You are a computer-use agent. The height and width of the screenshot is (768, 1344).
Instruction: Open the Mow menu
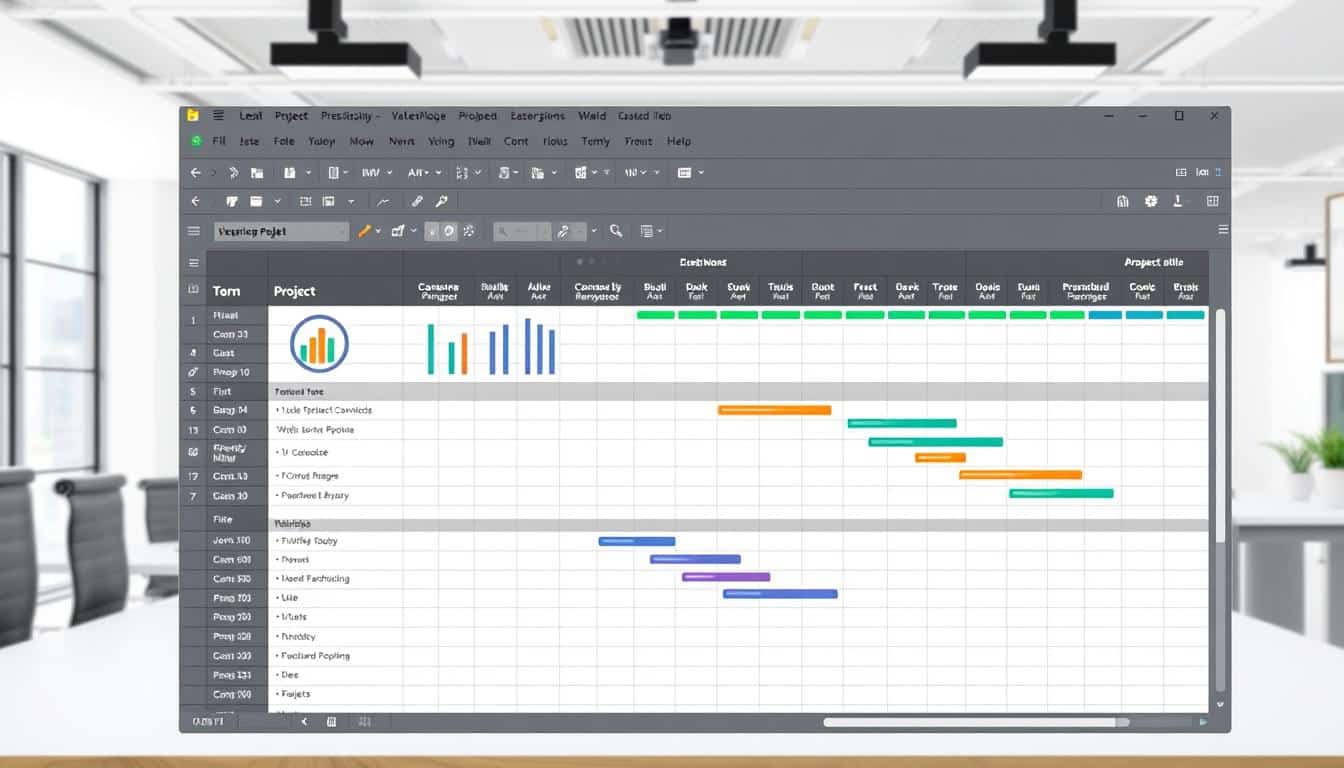click(361, 142)
